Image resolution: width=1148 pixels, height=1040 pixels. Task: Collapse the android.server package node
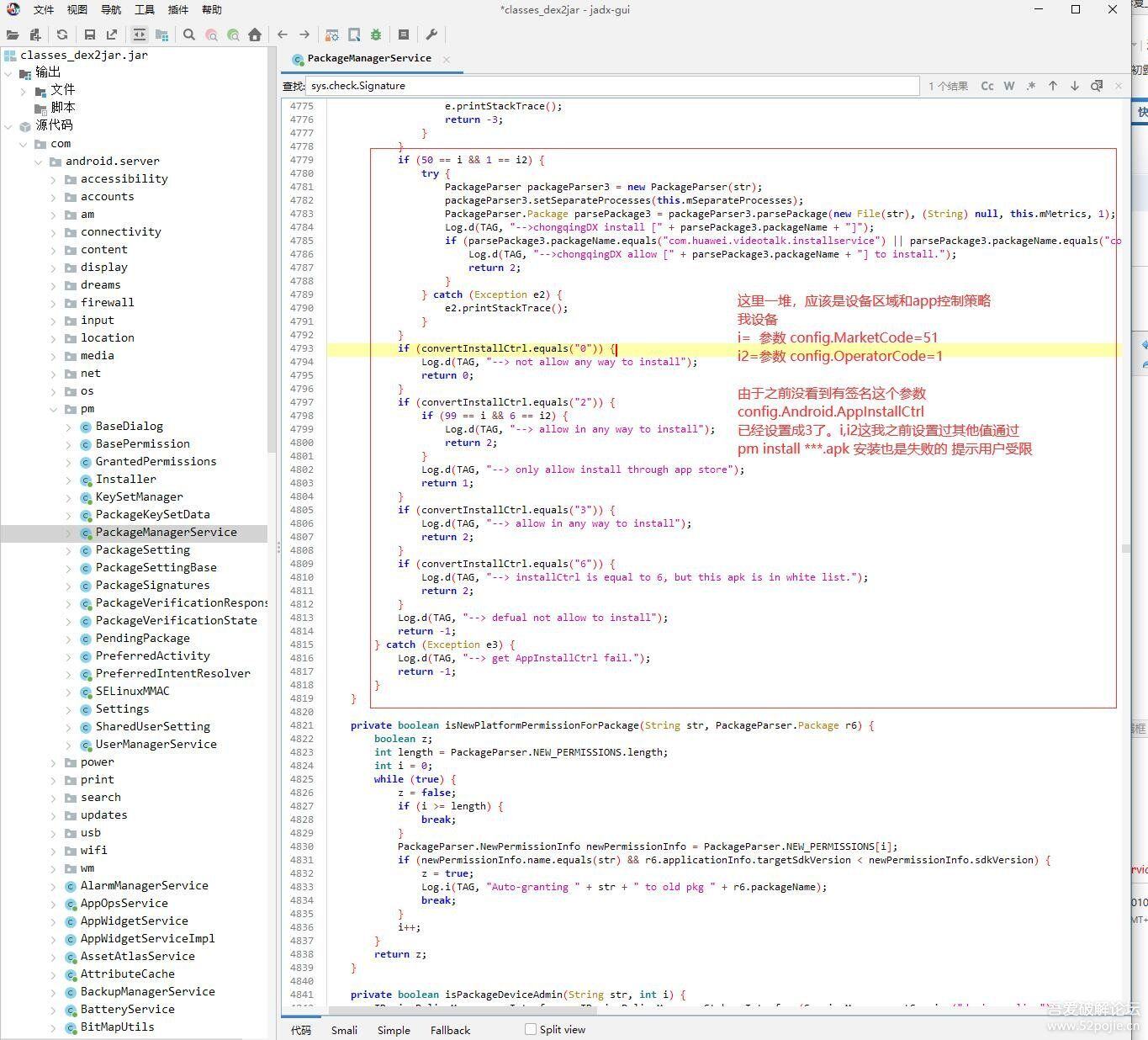pyautogui.click(x=39, y=162)
